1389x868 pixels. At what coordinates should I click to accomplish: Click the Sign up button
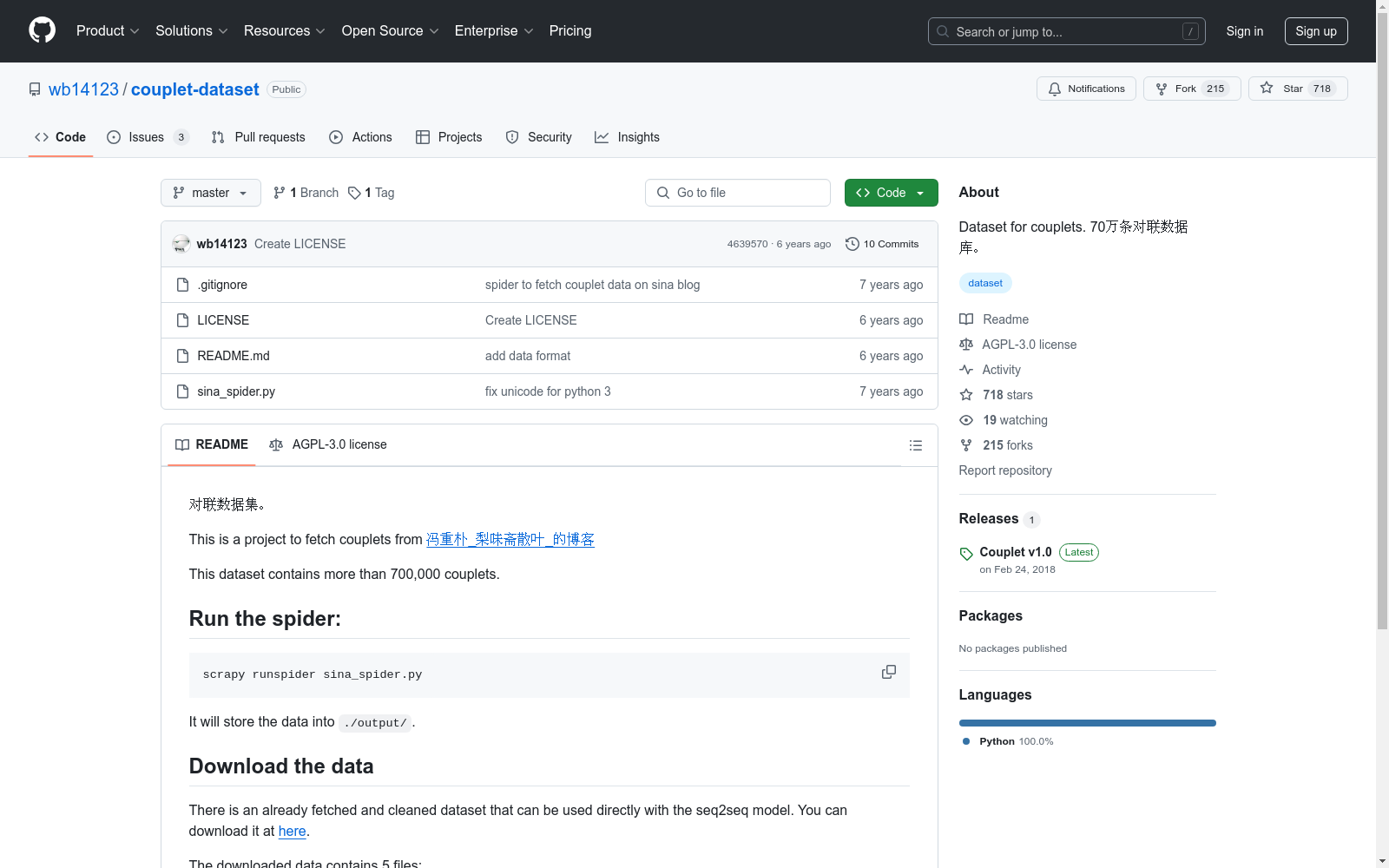tap(1316, 31)
